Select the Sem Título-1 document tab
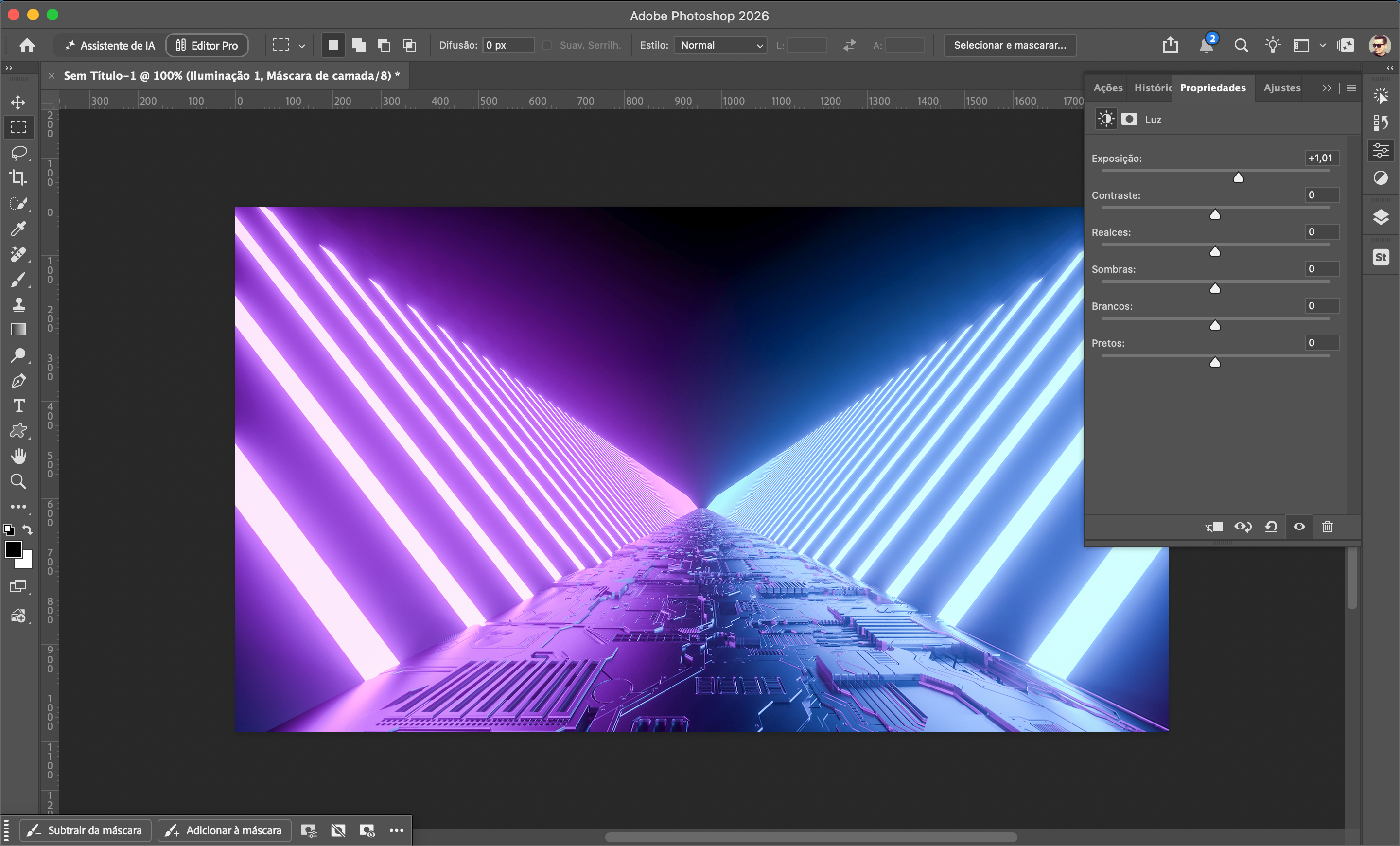Viewport: 1400px width, 846px height. point(232,75)
